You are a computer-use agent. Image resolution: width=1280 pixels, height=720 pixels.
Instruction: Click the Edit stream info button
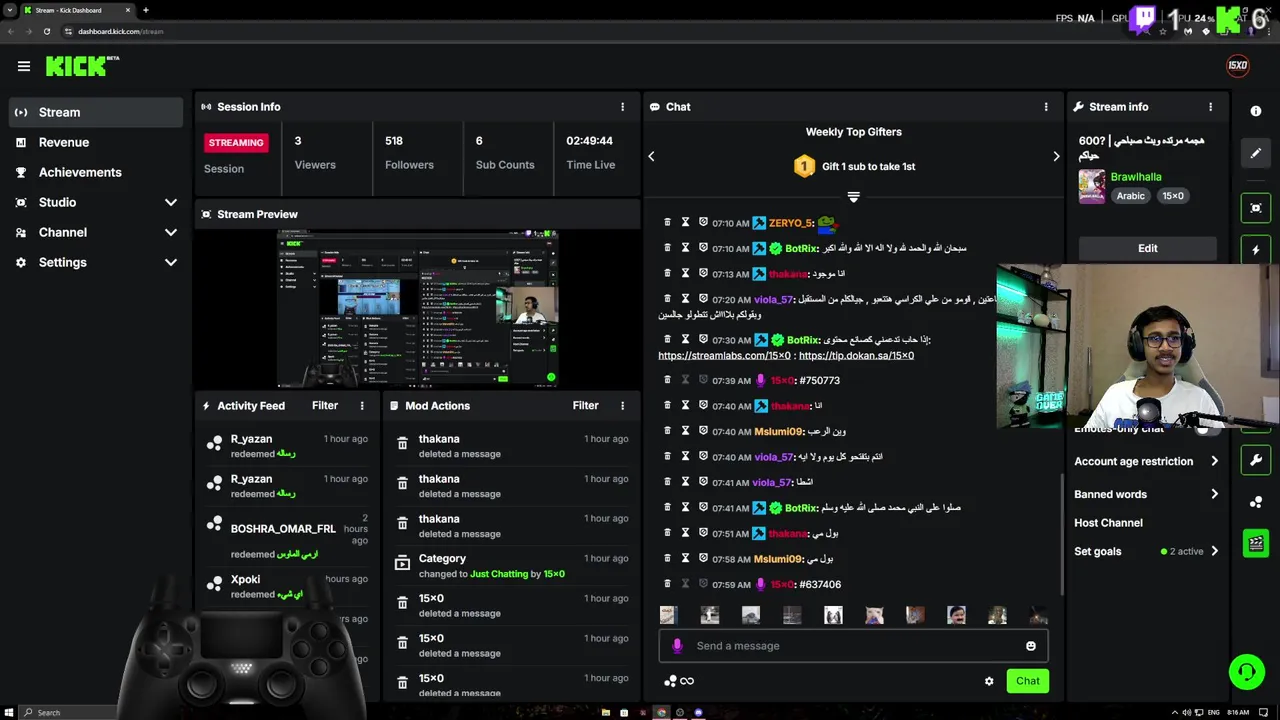1147,248
